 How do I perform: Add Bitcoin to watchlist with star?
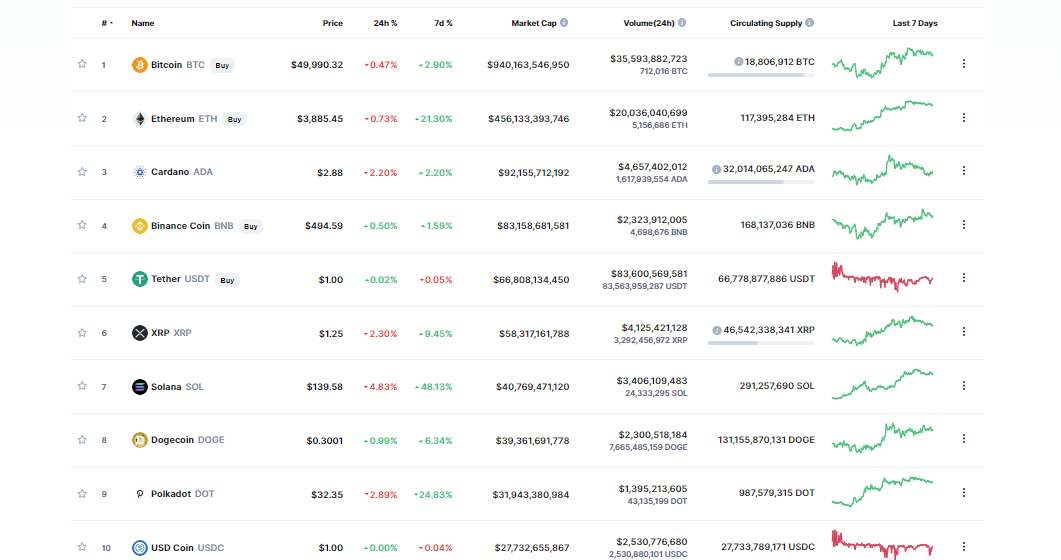(82, 64)
